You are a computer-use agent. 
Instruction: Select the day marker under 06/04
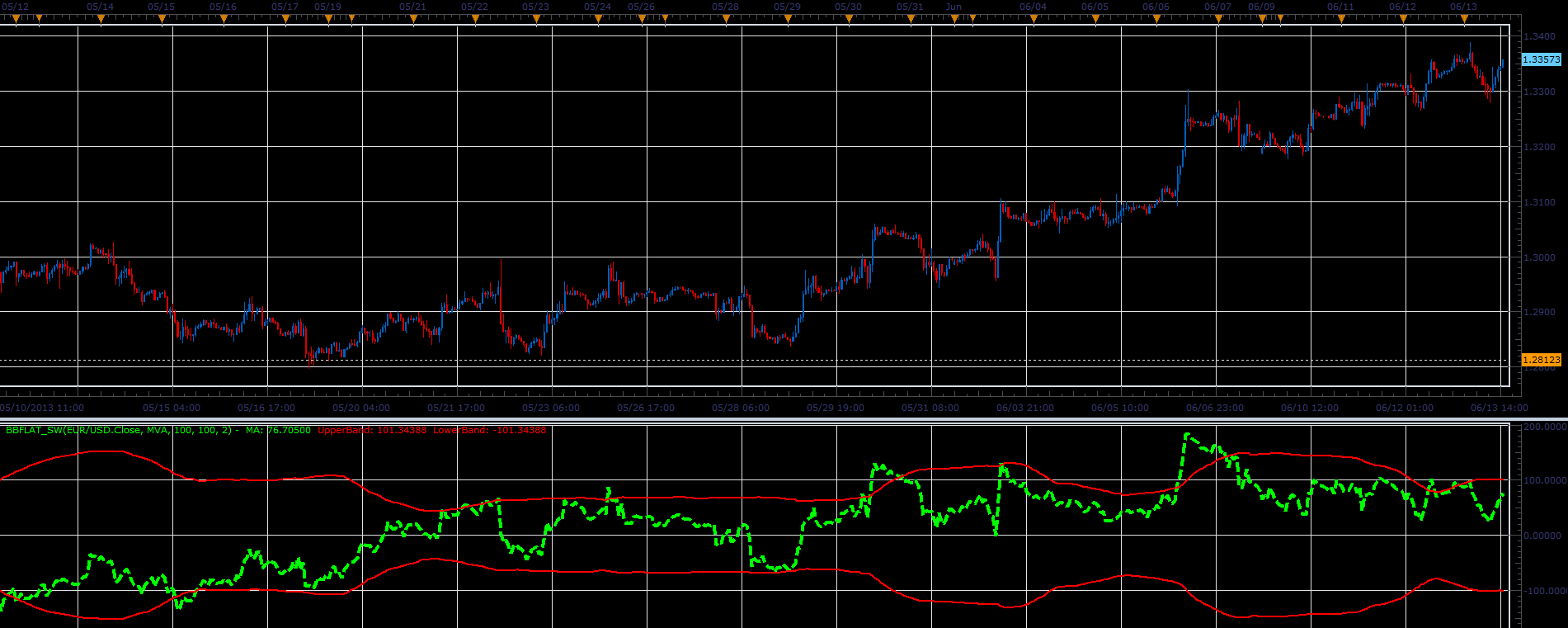[1034, 18]
